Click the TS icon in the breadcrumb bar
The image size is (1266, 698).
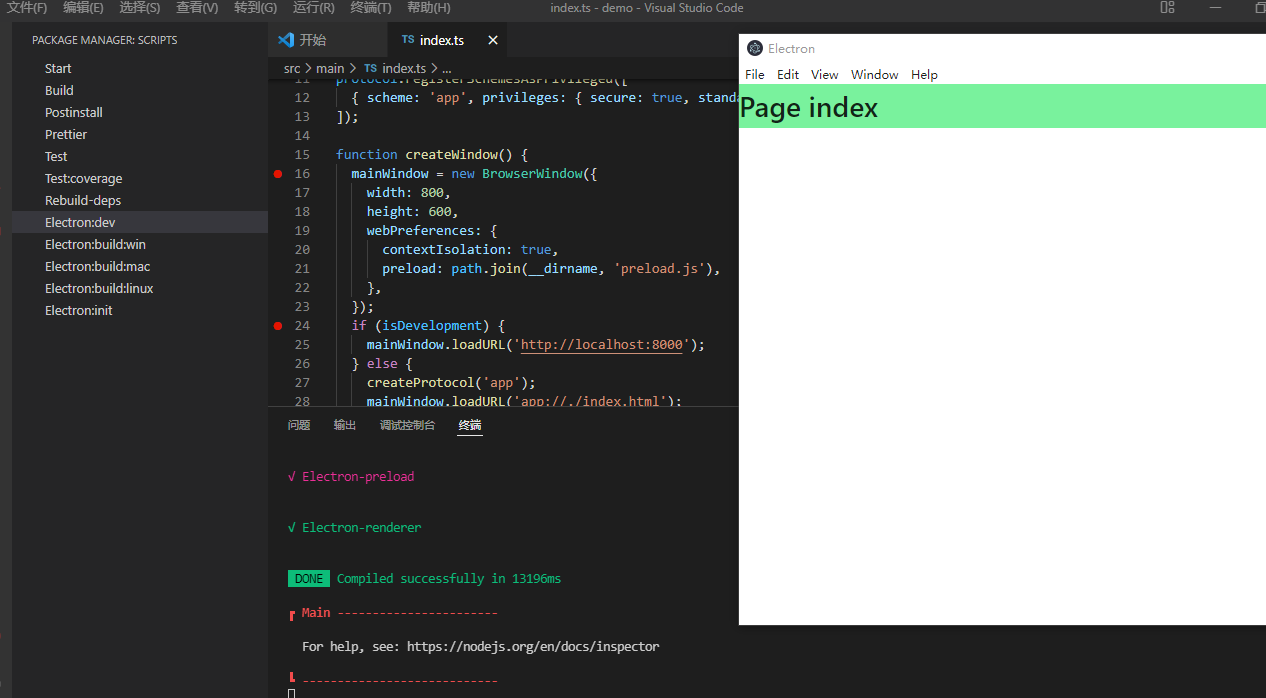(x=369, y=68)
